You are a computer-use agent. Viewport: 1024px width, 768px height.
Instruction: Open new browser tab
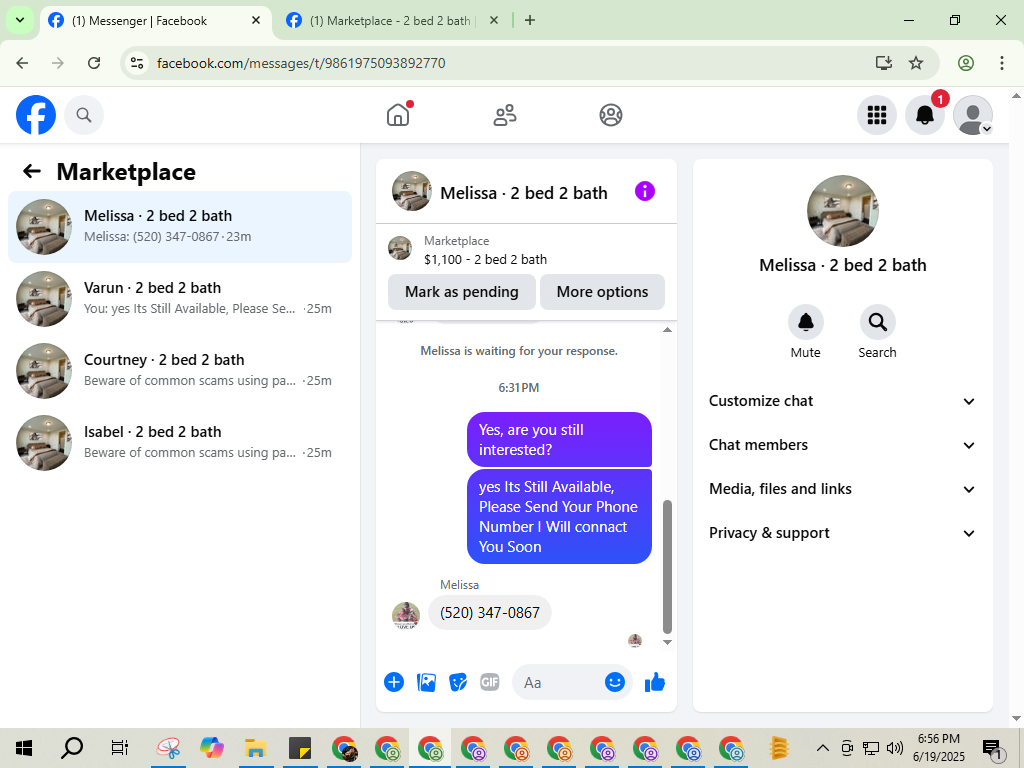coord(530,20)
